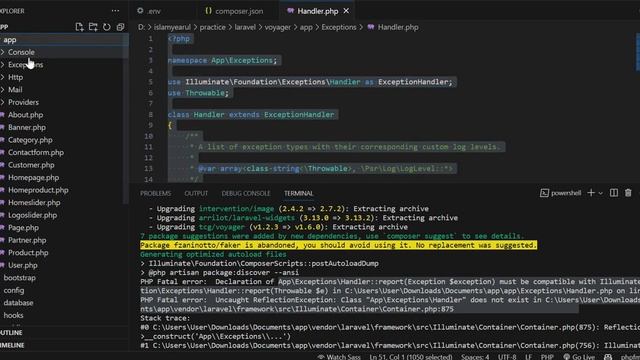Expand the database folder
The height and width of the screenshot is (360, 640).
(x=18, y=303)
